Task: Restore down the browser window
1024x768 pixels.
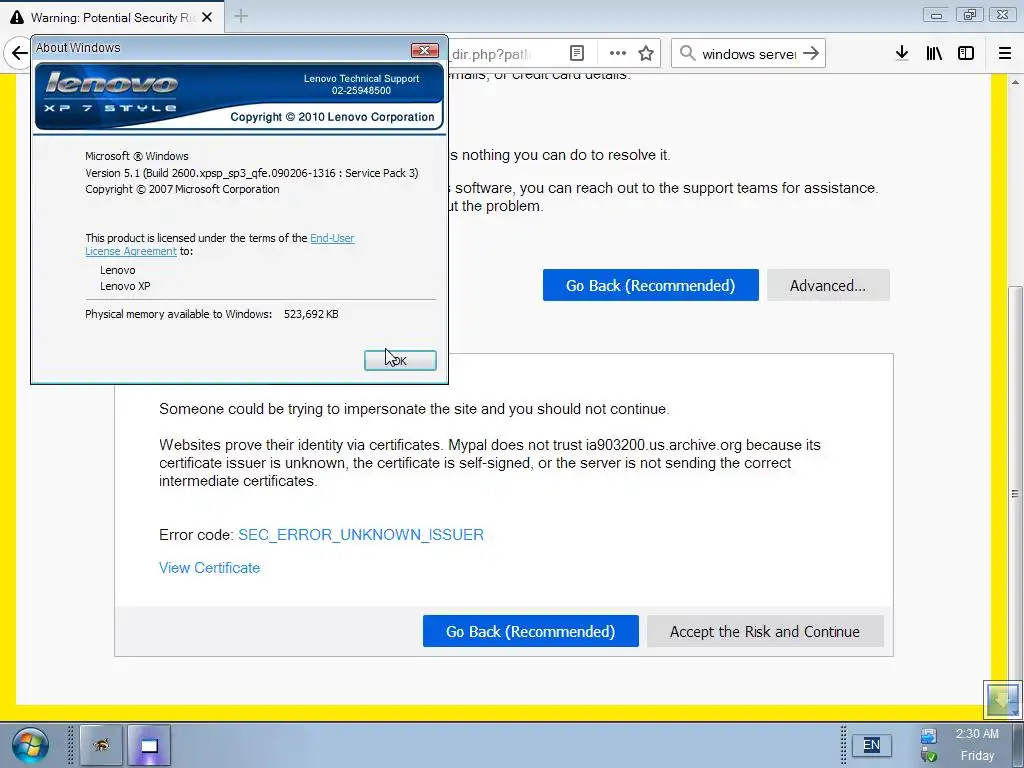Action: pos(970,15)
